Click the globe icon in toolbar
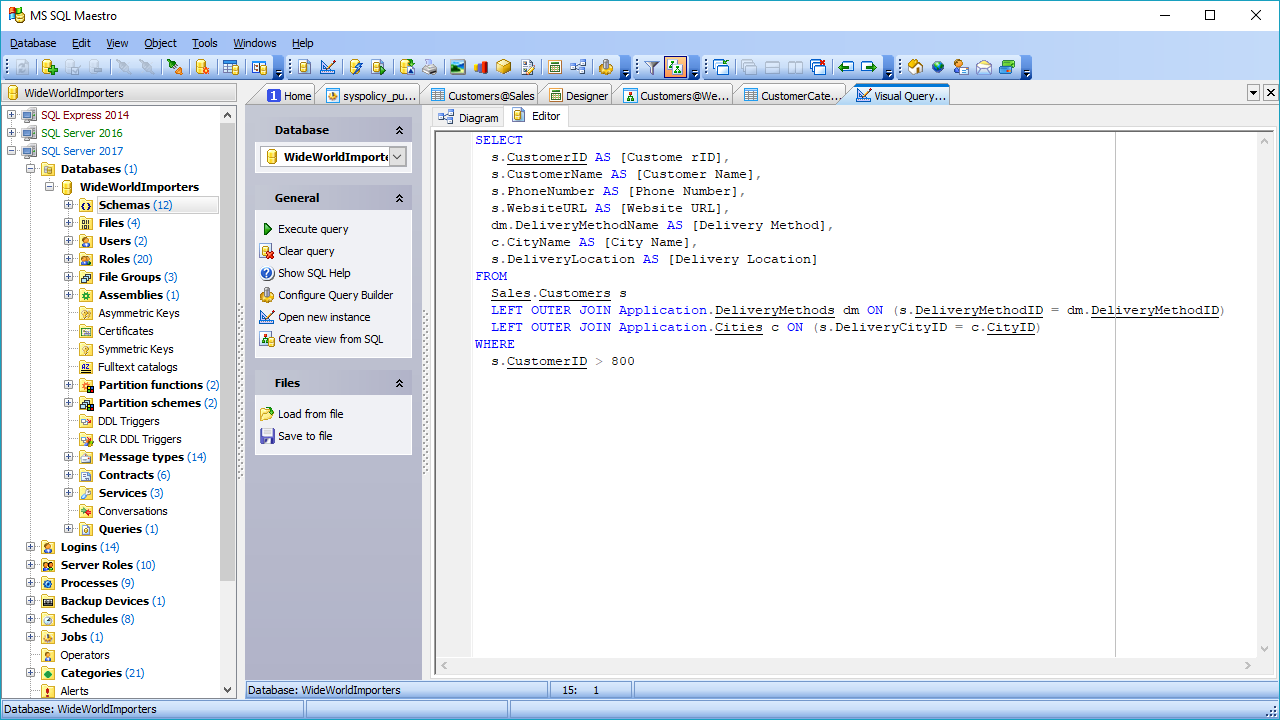The width and height of the screenshot is (1280, 720). tap(938, 67)
